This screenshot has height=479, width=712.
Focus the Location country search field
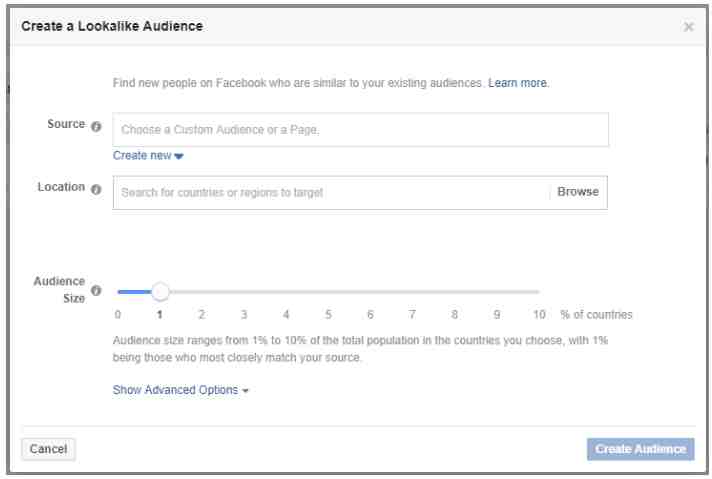click(x=331, y=193)
